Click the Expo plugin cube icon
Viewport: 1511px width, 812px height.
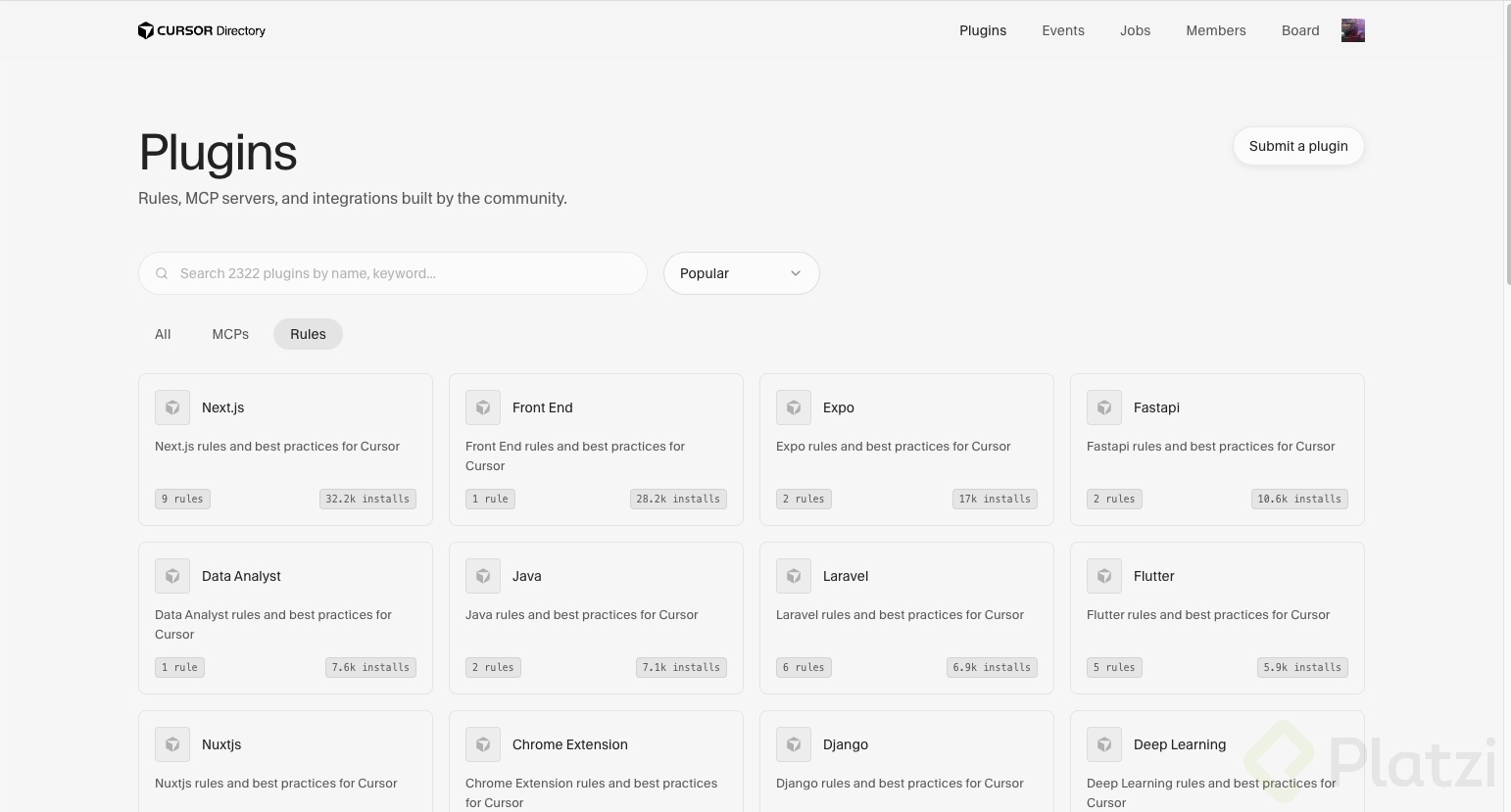point(794,407)
